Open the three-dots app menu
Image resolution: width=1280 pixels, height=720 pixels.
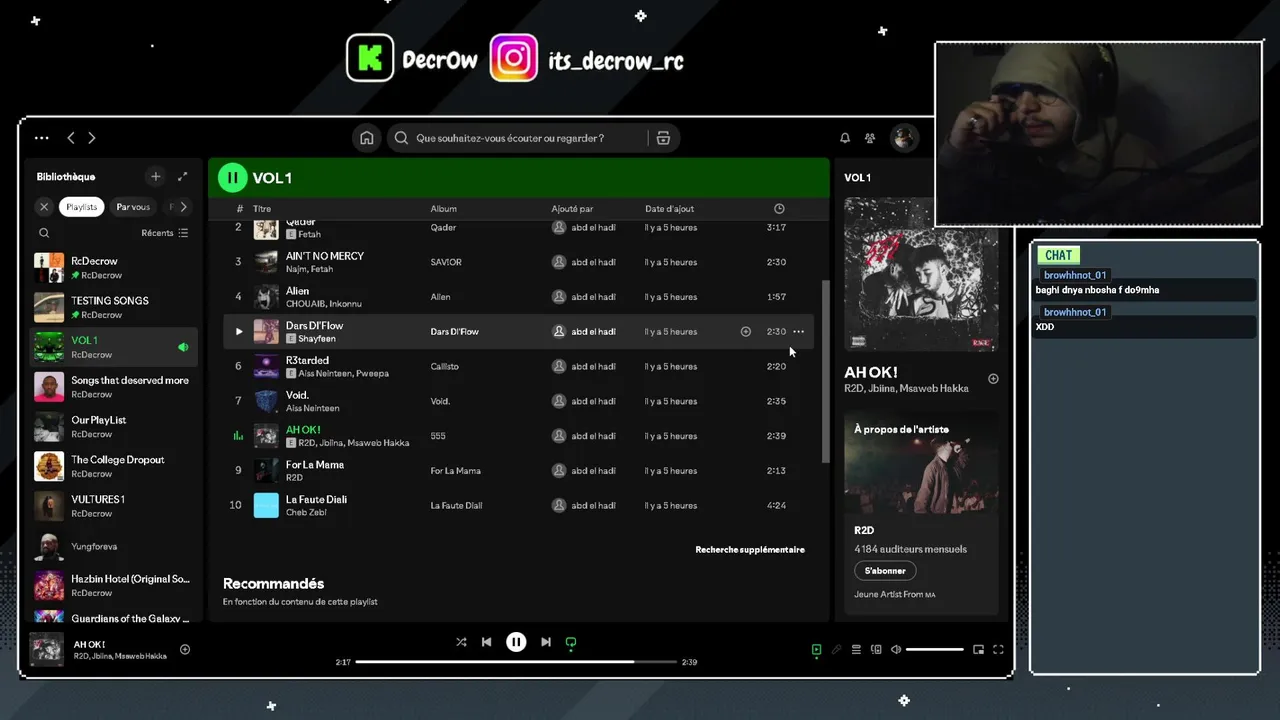[x=41, y=138]
